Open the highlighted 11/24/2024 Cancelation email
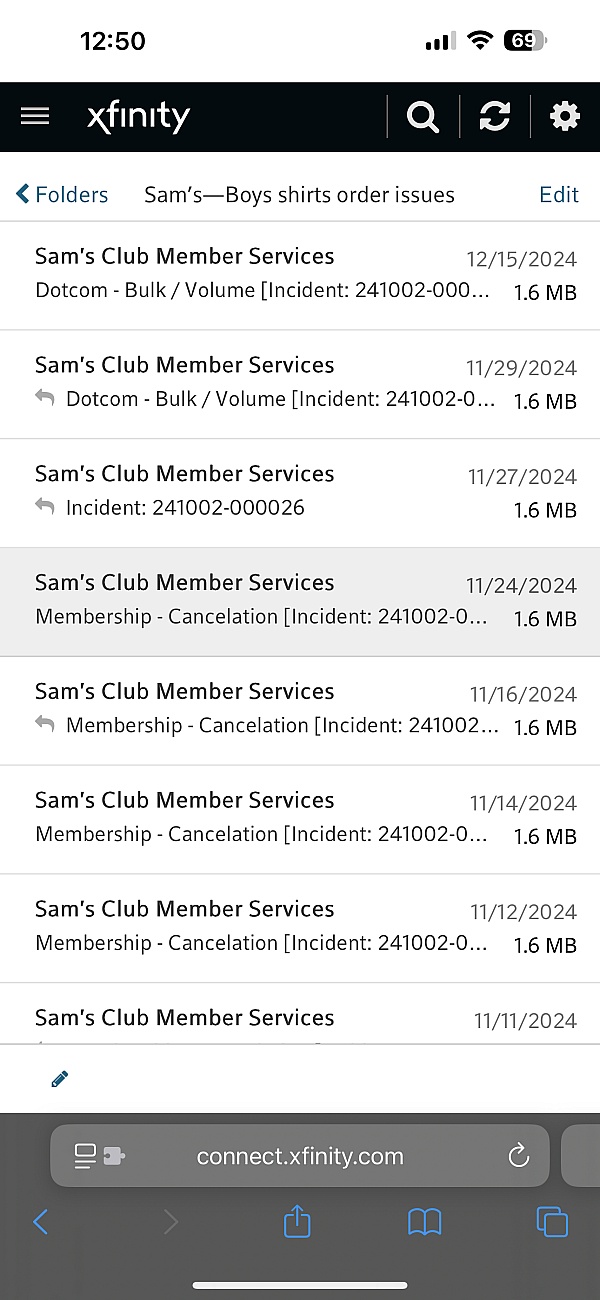This screenshot has height=1300, width=600. [x=300, y=601]
